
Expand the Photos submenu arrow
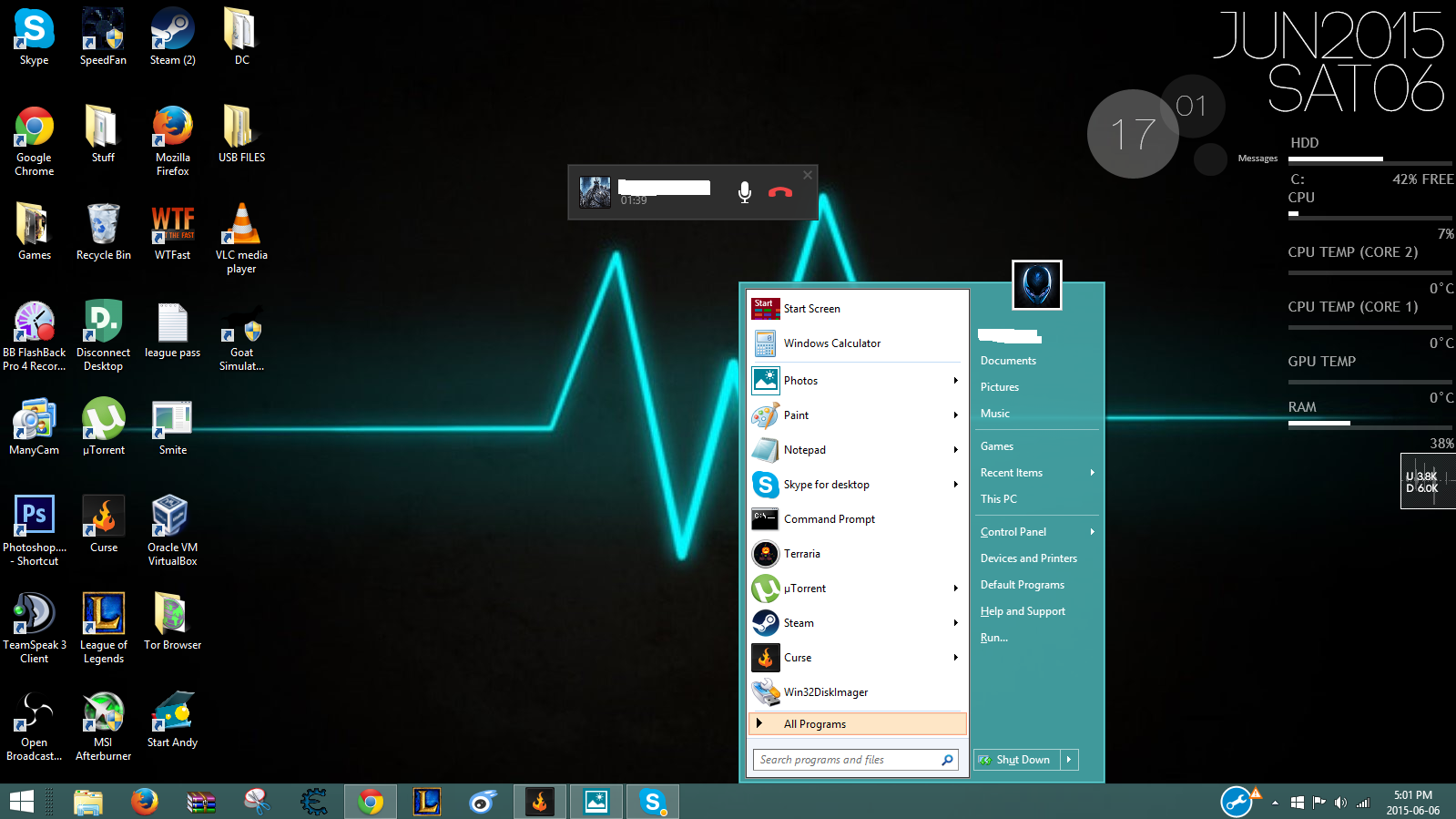coord(955,381)
